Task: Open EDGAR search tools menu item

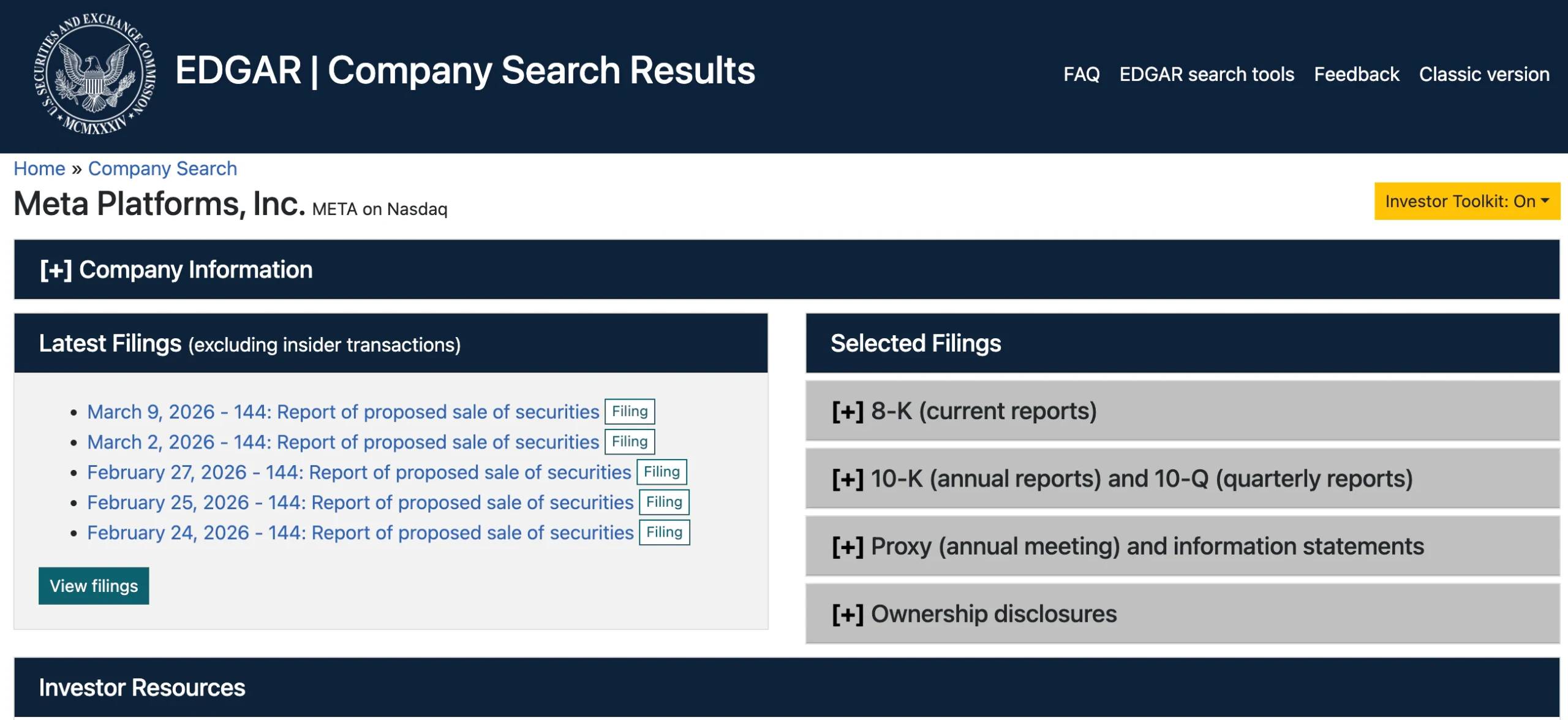Action: [x=1206, y=74]
